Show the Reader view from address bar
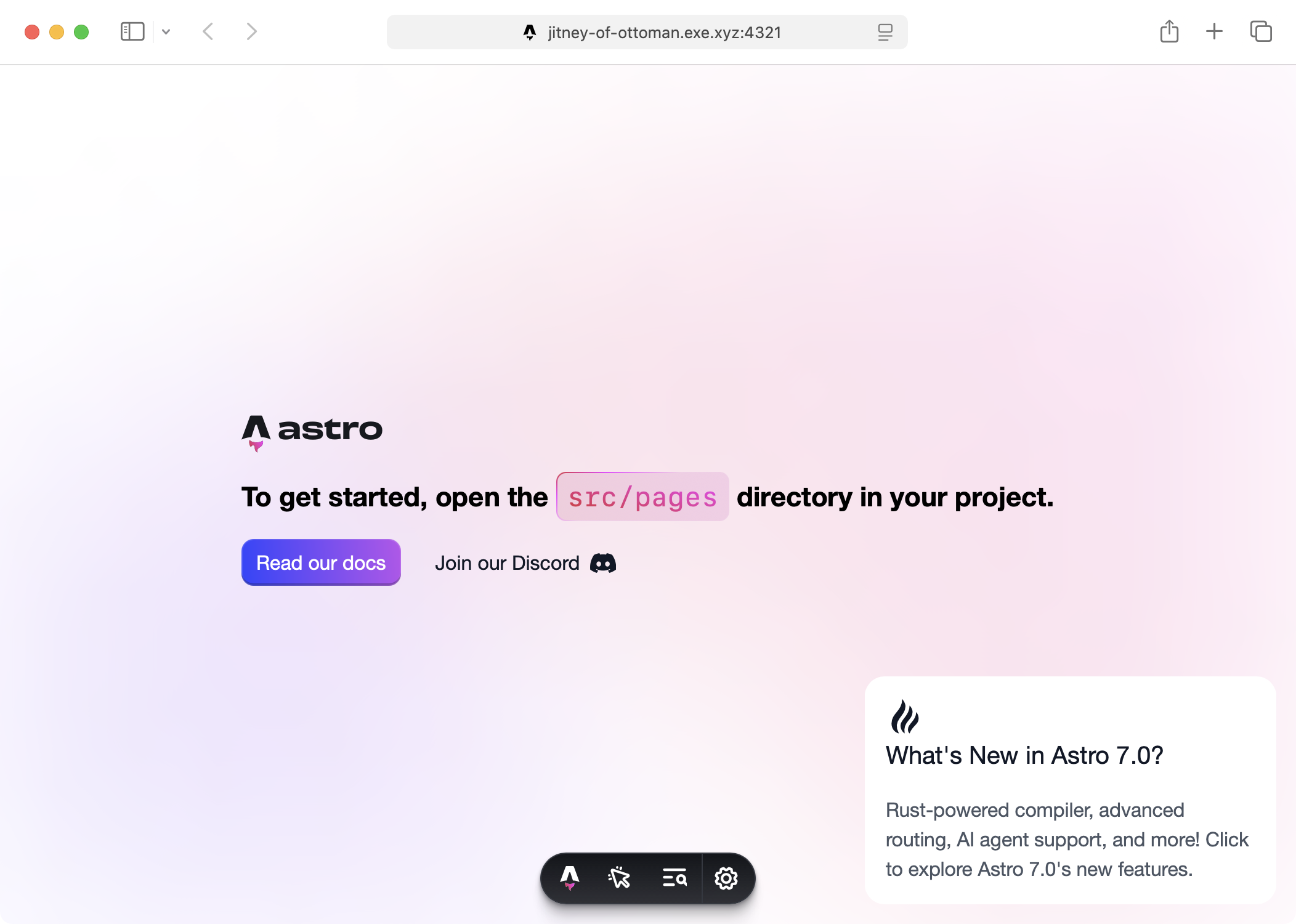 [x=885, y=32]
